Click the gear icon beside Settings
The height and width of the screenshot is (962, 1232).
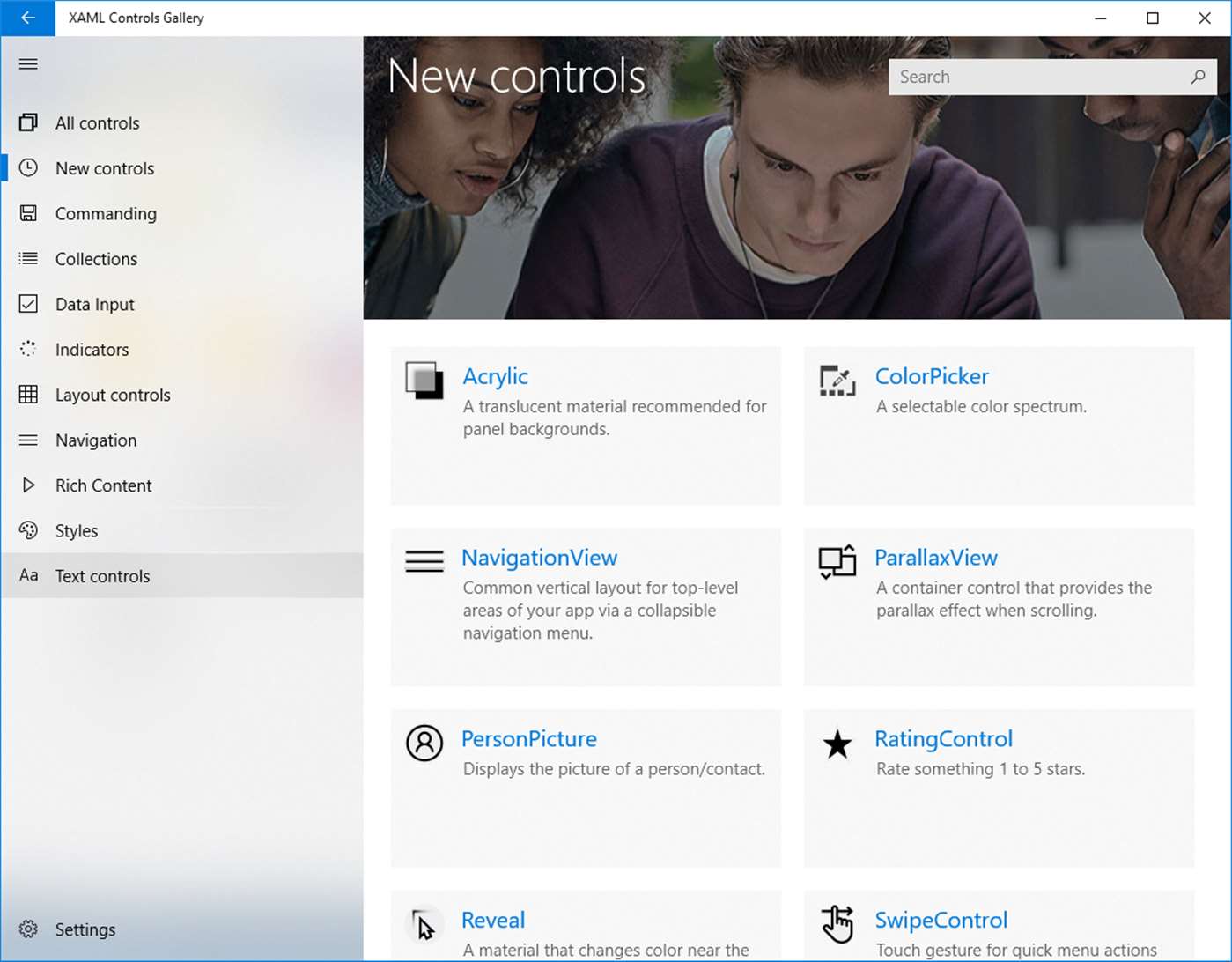(28, 929)
